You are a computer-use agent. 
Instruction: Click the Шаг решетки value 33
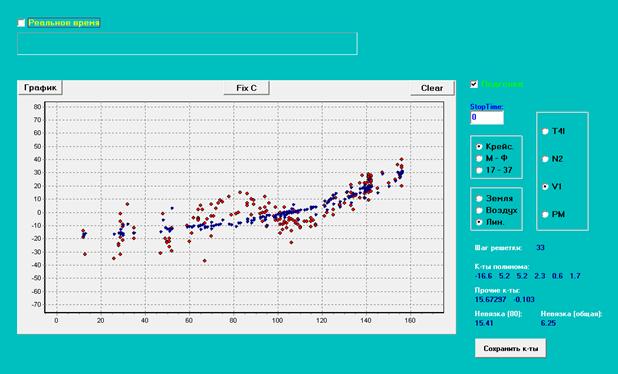(x=540, y=248)
